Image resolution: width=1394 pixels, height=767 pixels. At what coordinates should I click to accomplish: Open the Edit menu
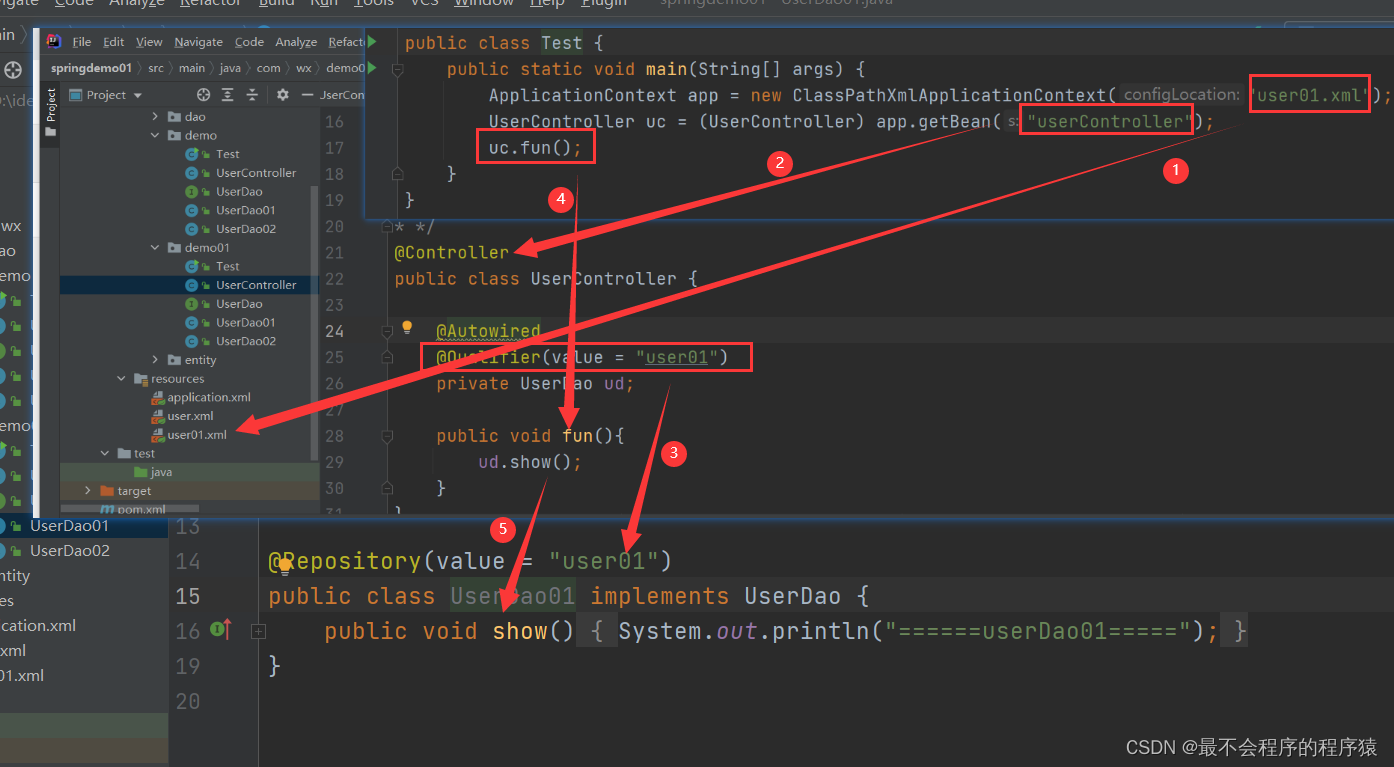114,42
